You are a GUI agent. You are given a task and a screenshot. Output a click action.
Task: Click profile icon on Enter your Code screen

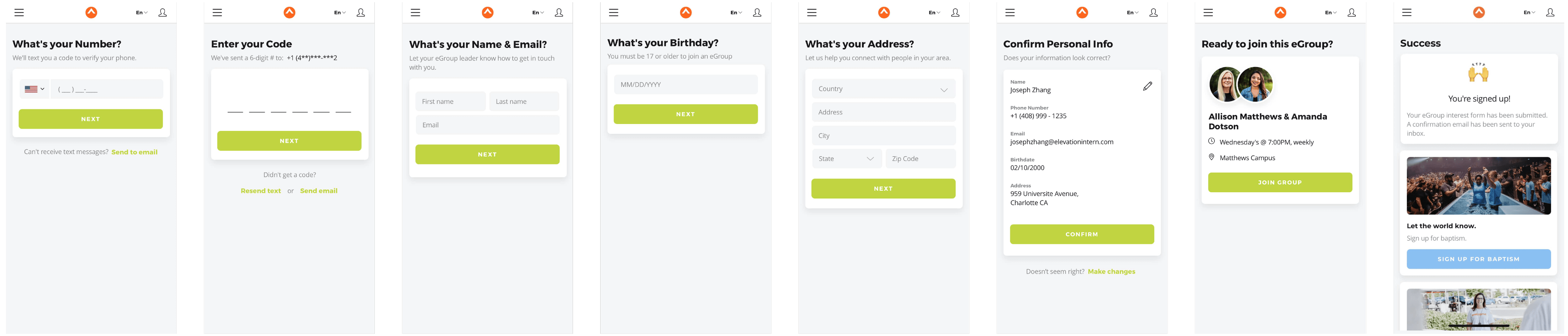pos(360,12)
